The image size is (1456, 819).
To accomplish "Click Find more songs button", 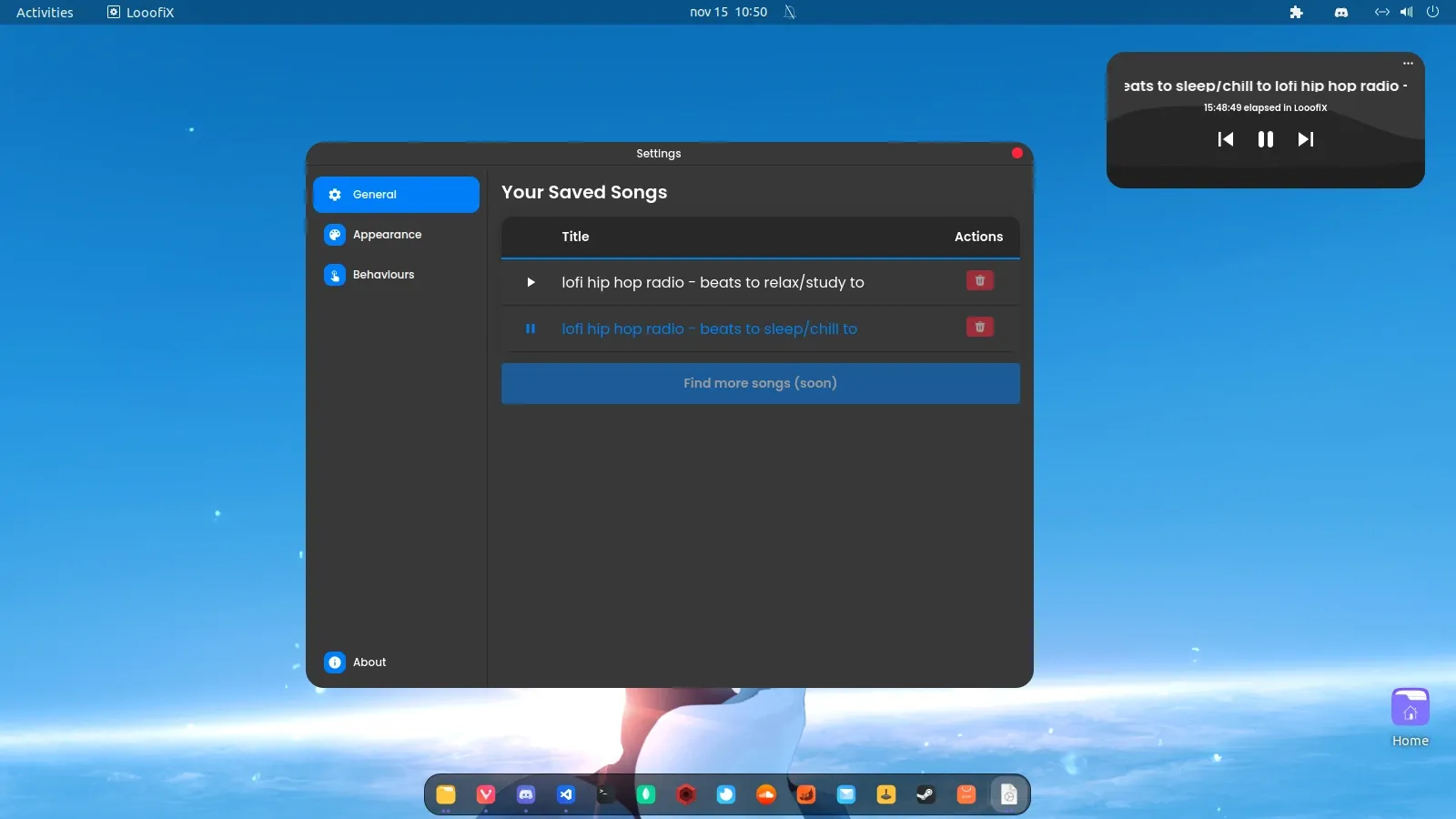I will tap(760, 383).
